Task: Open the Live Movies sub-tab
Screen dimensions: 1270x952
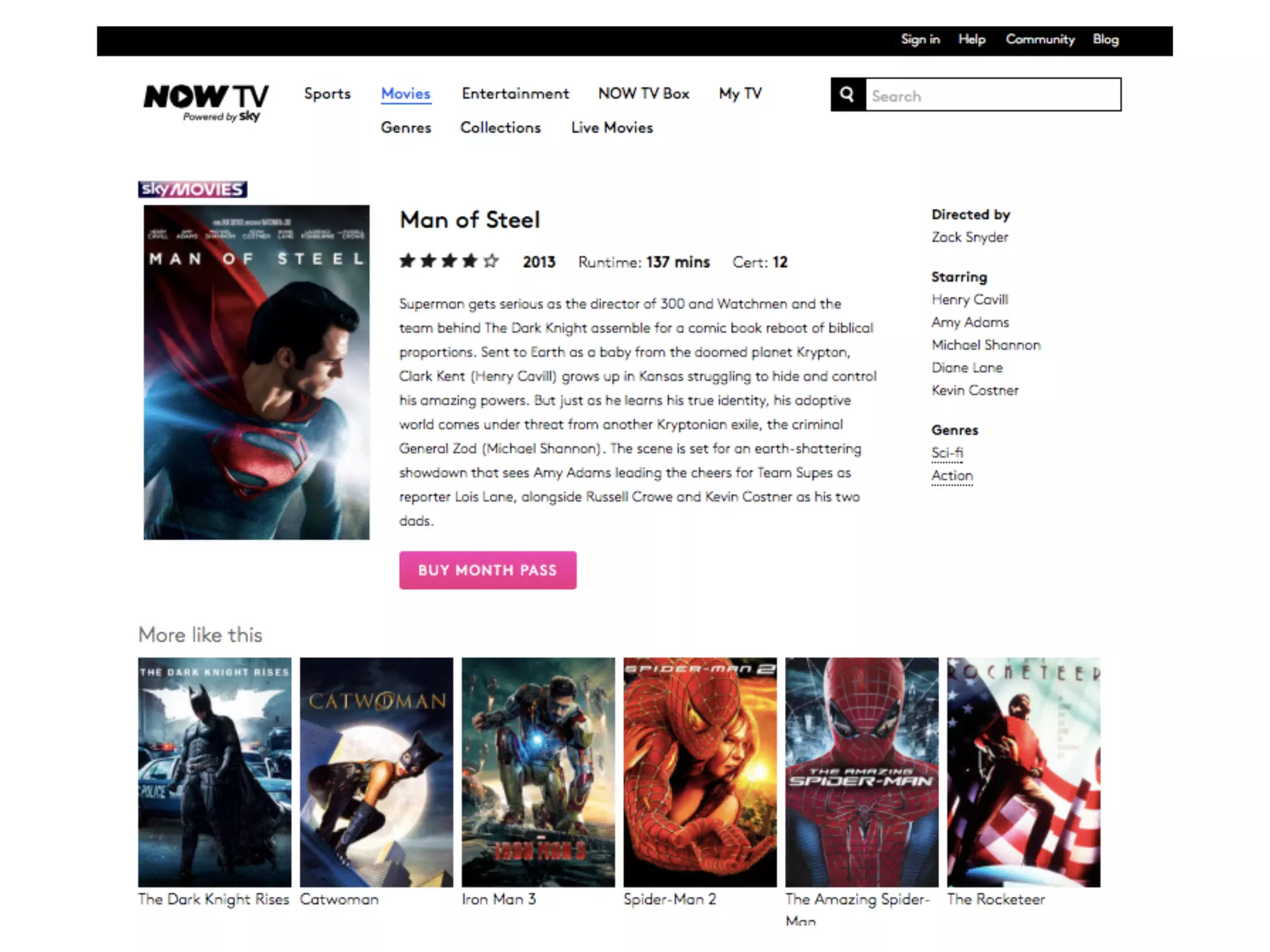Action: coord(611,128)
